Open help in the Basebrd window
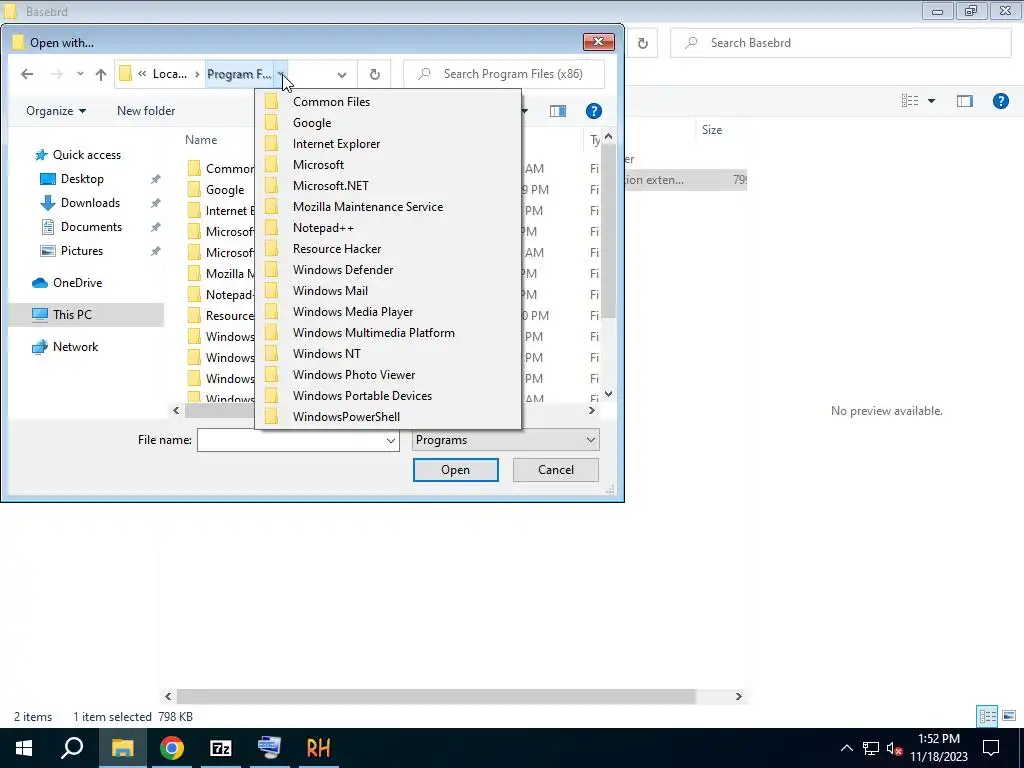 [1000, 101]
